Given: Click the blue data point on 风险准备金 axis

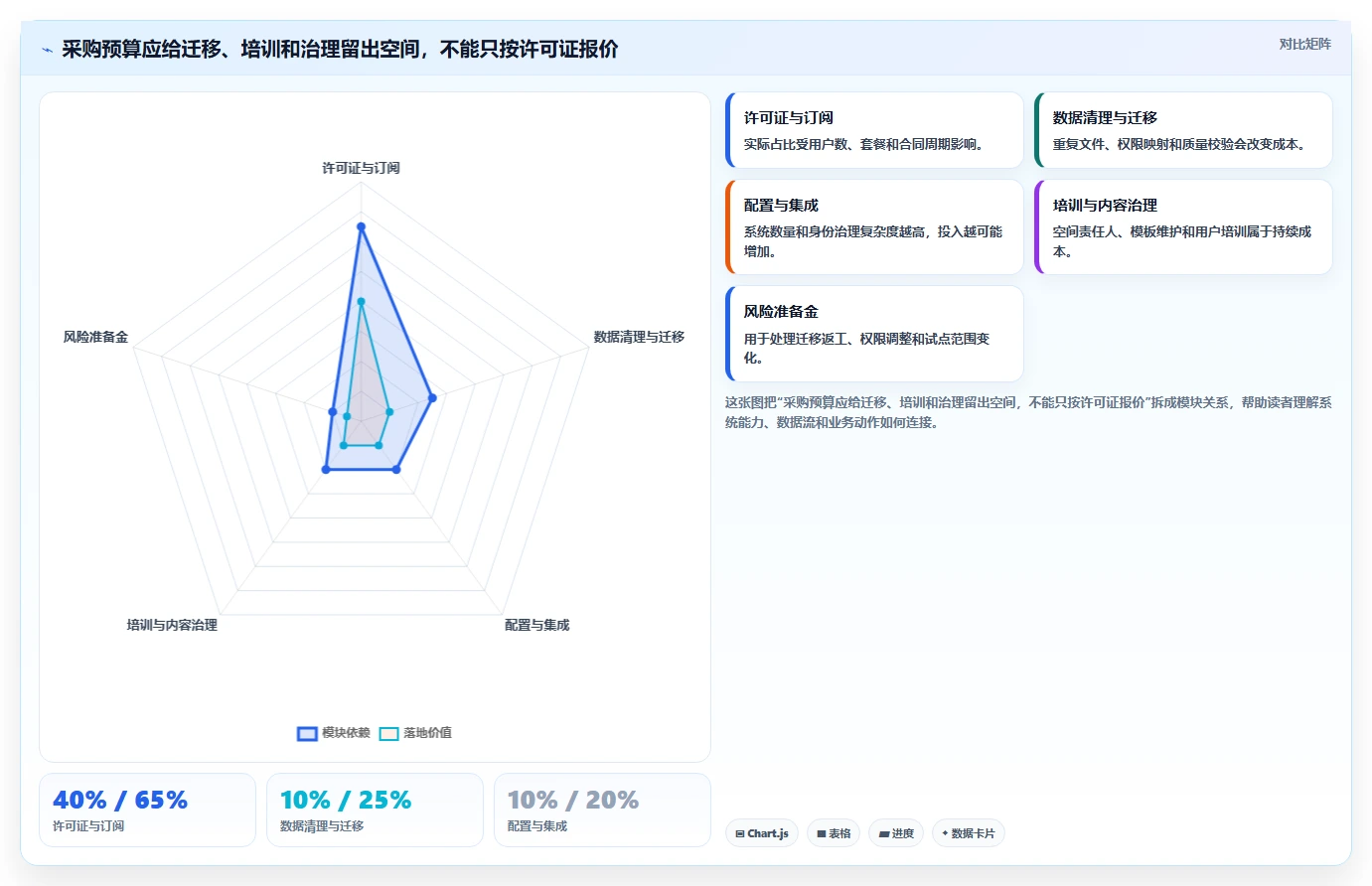Looking at the screenshot, I should pyautogui.click(x=333, y=411).
